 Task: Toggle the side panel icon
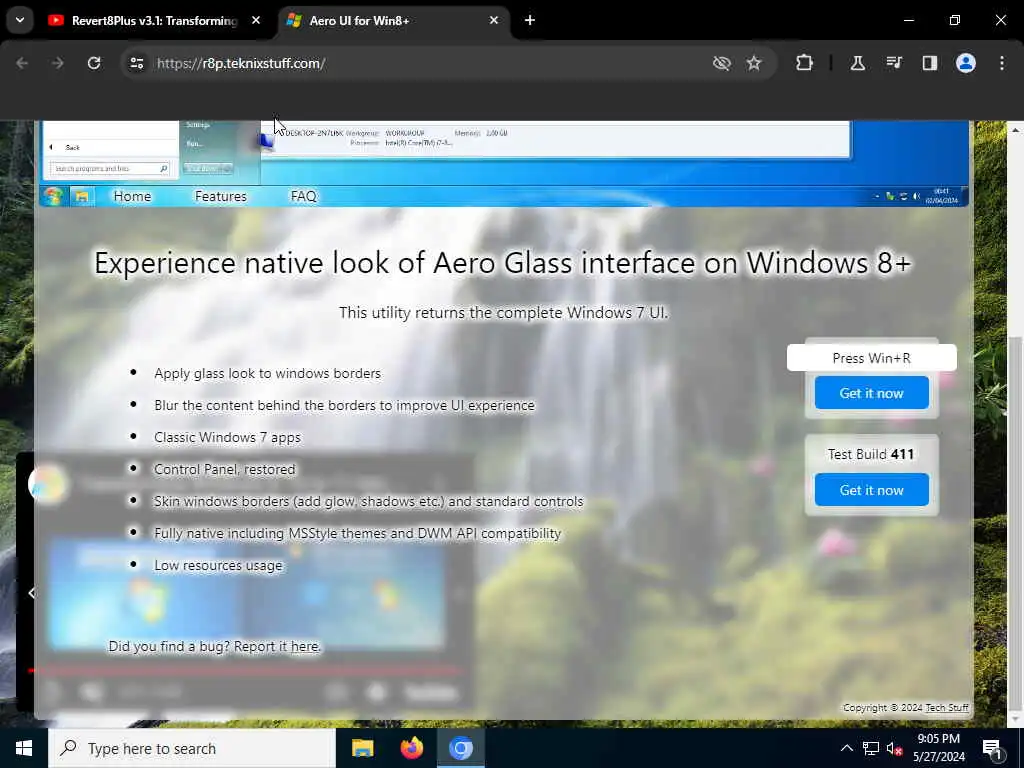pyautogui.click(x=929, y=63)
